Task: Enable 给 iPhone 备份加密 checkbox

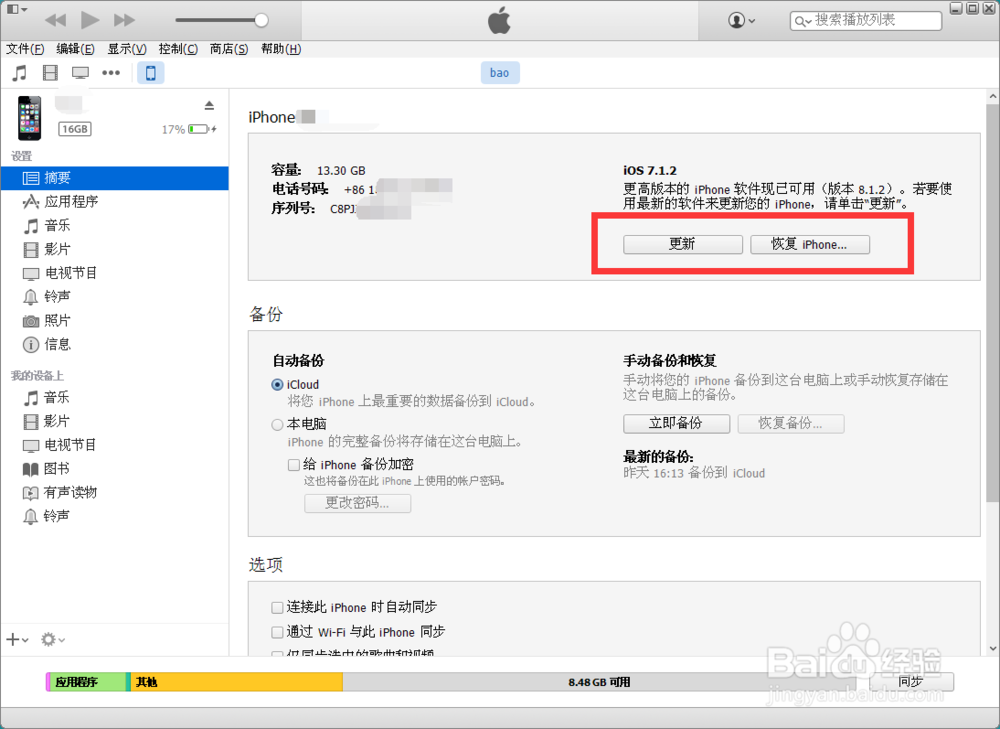Action: (294, 465)
